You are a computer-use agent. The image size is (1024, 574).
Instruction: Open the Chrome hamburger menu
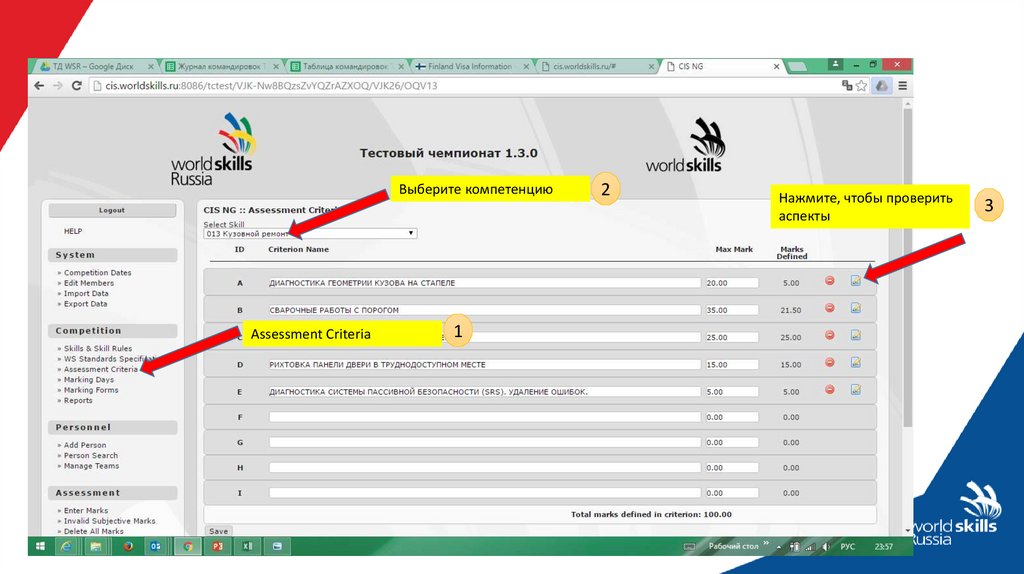tap(903, 86)
